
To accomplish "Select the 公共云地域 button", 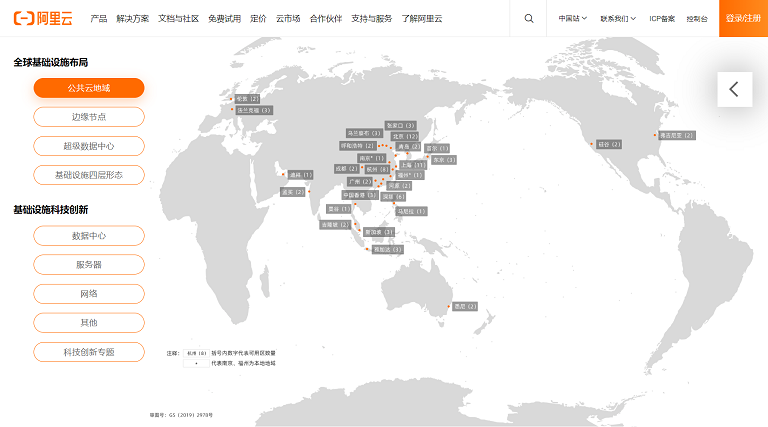I will point(89,88).
